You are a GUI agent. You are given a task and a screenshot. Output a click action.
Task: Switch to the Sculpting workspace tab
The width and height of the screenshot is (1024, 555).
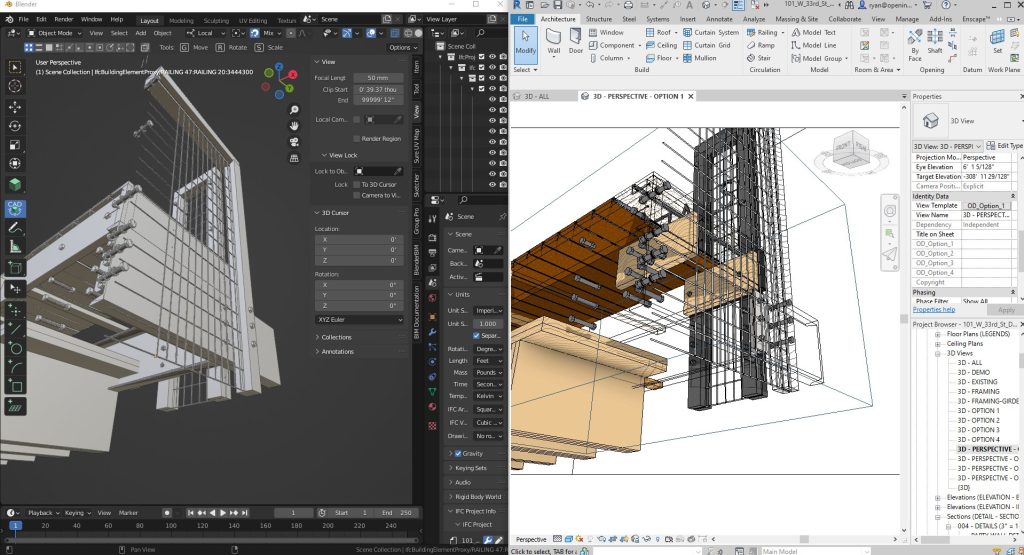pos(216,20)
